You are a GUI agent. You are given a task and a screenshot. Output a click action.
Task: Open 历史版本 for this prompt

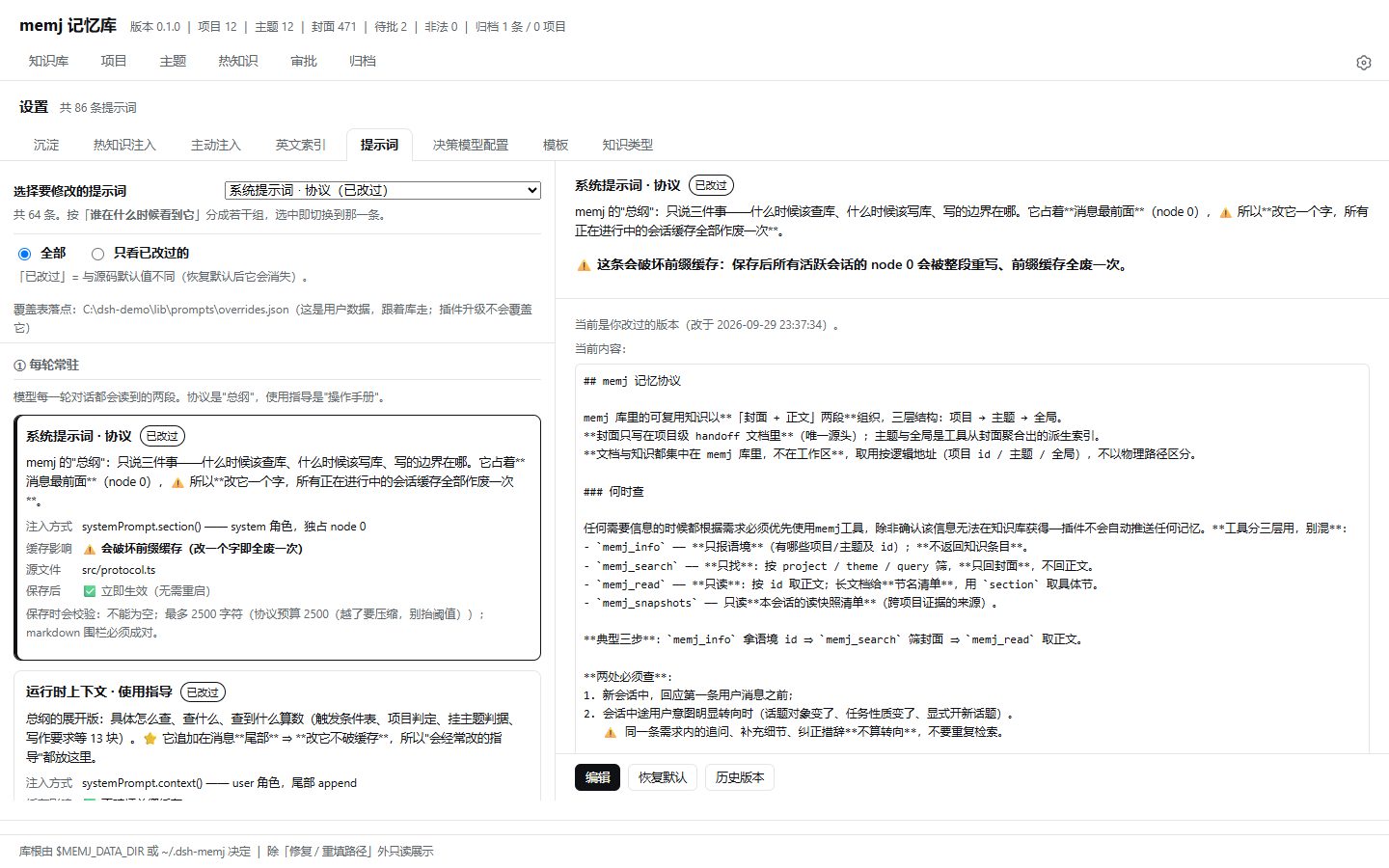tap(740, 777)
